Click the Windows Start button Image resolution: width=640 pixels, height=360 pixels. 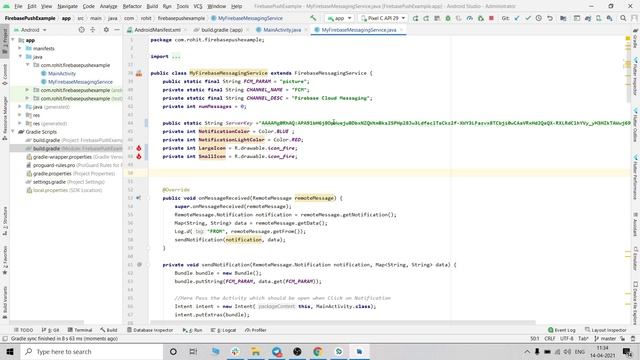(10, 351)
